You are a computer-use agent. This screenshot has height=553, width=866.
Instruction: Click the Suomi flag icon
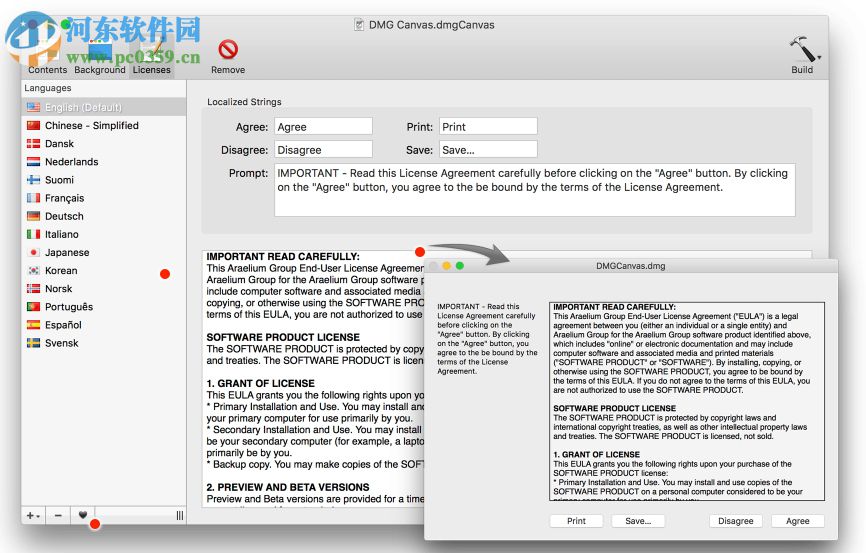34,180
